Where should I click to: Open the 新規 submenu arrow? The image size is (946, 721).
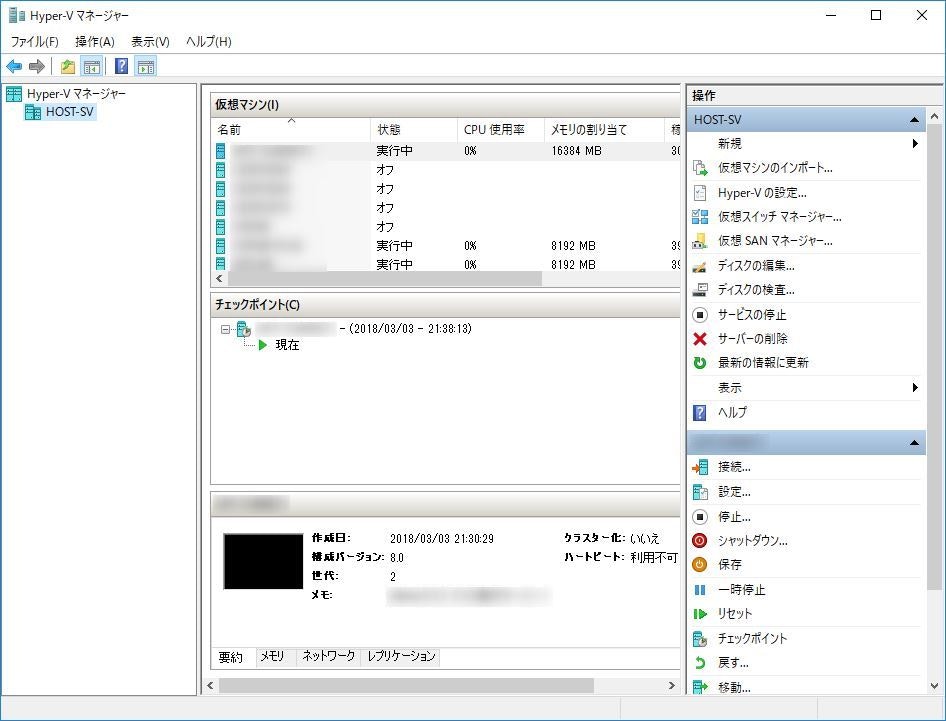[915, 144]
